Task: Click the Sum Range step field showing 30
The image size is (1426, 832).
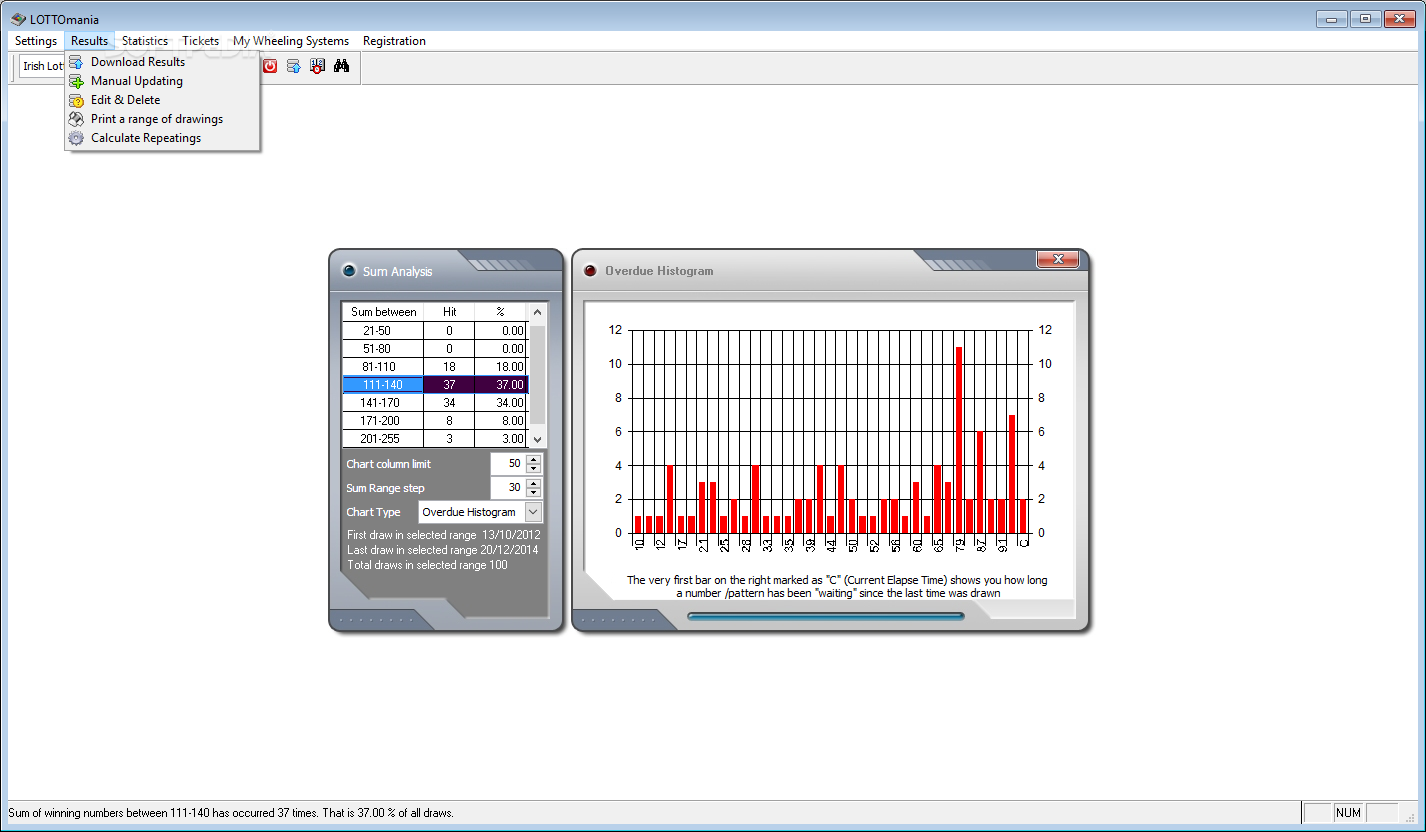Action: click(x=508, y=488)
